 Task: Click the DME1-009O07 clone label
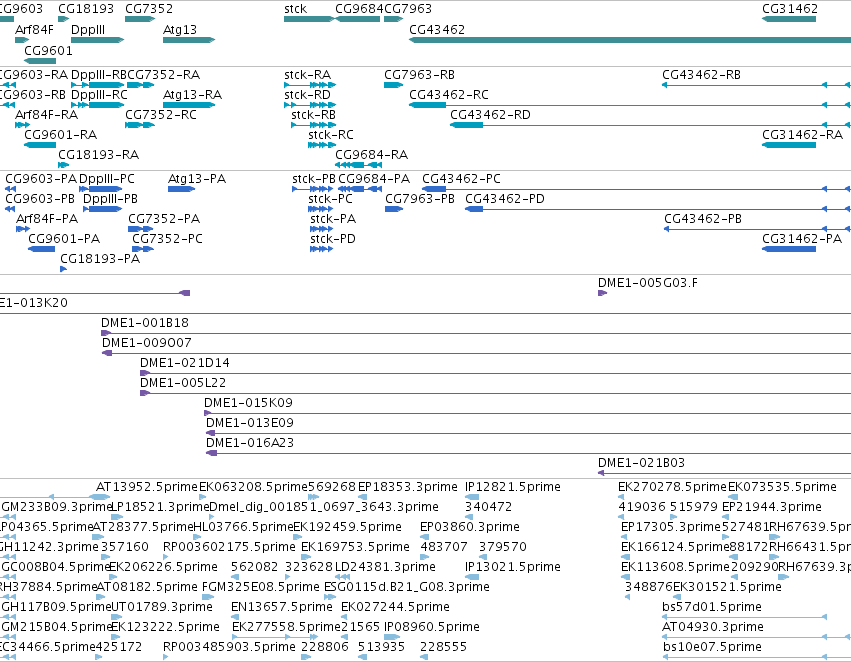[147, 343]
